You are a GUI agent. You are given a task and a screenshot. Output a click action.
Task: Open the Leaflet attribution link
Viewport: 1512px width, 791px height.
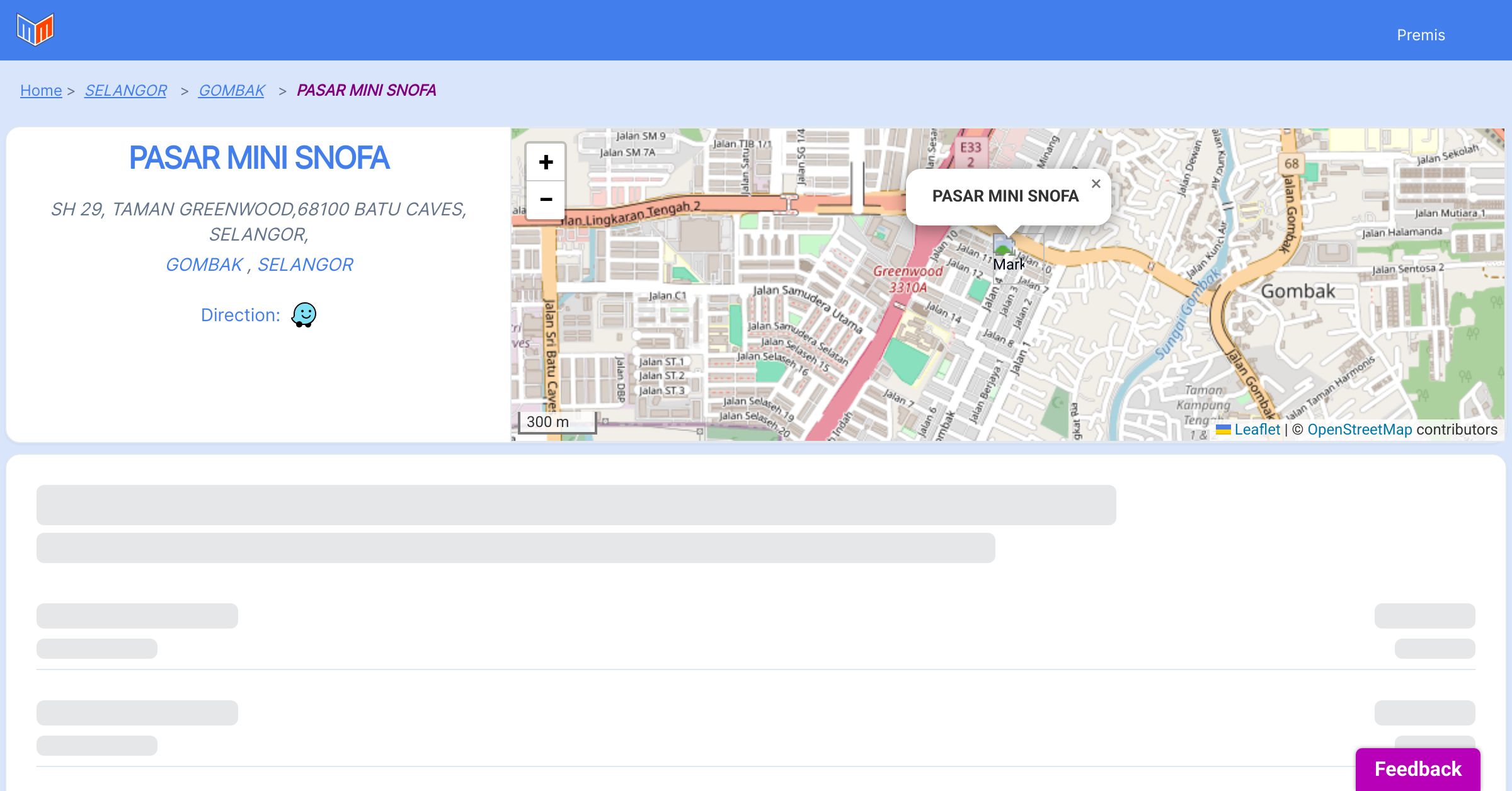pyautogui.click(x=1257, y=430)
